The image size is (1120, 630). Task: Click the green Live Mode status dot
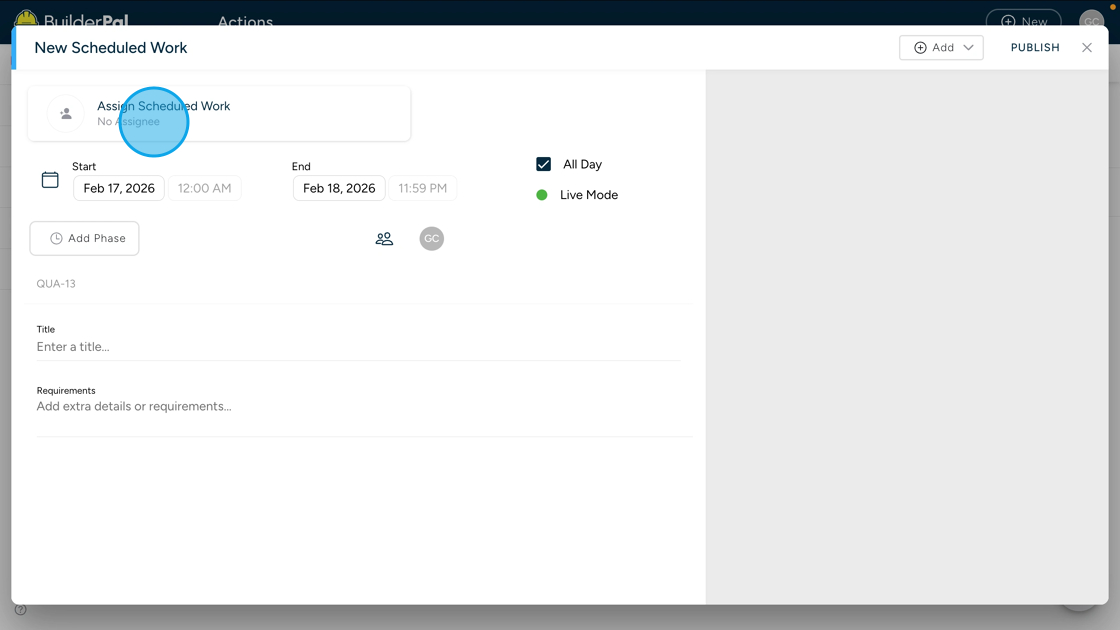click(x=543, y=195)
